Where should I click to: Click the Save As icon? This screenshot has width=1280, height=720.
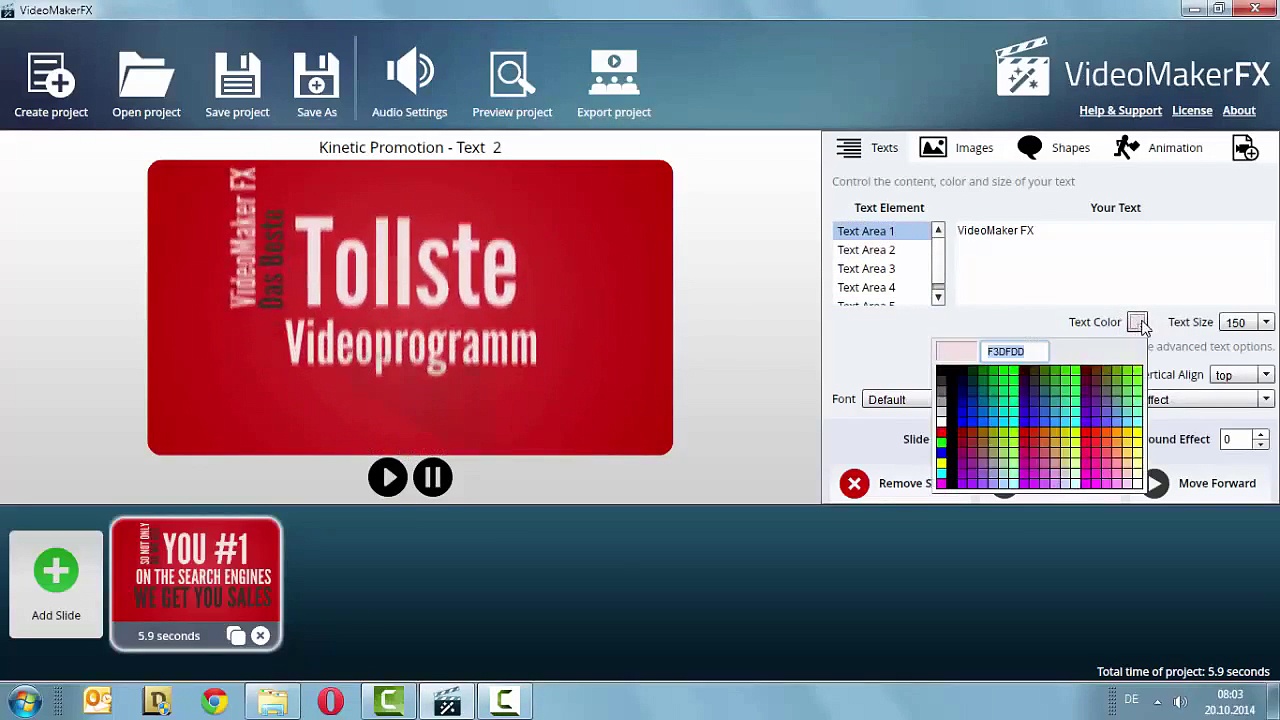coord(317,76)
